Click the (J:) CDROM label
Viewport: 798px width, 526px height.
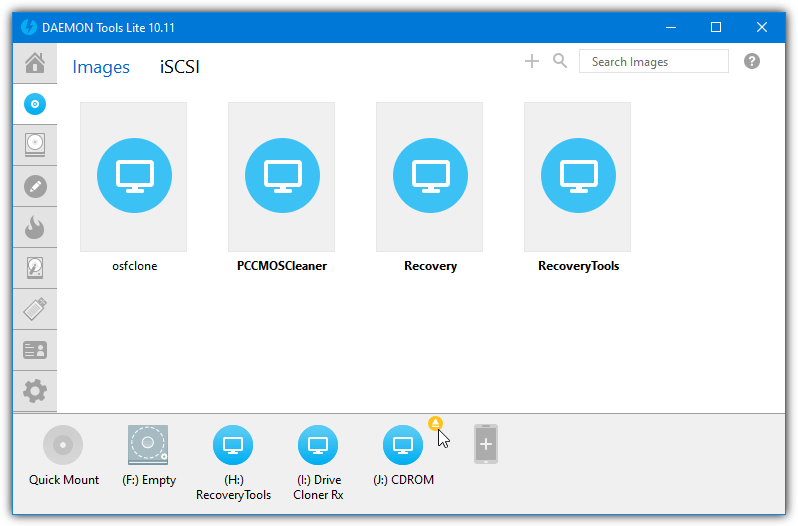(404, 480)
